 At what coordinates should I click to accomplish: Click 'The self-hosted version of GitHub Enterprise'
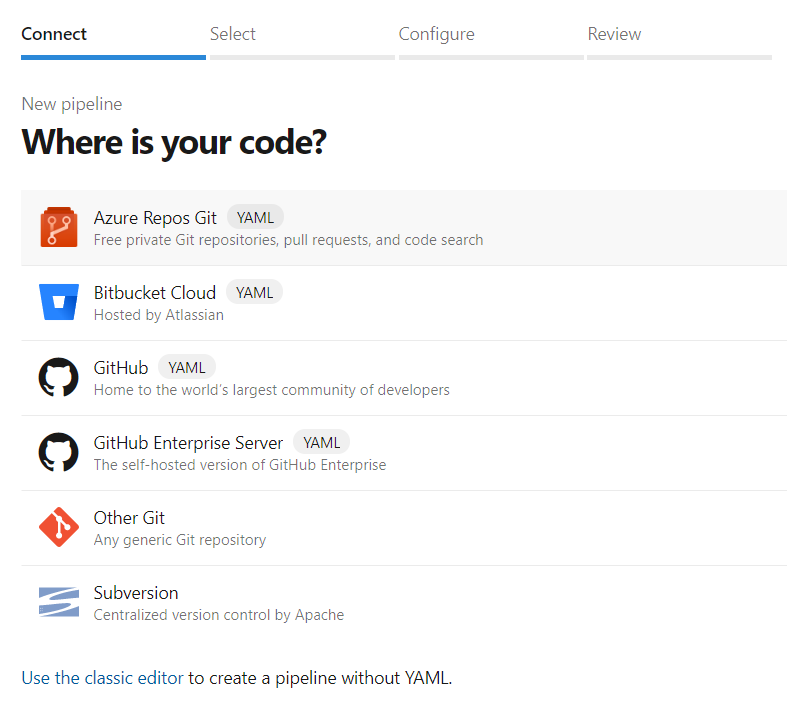pos(240,465)
